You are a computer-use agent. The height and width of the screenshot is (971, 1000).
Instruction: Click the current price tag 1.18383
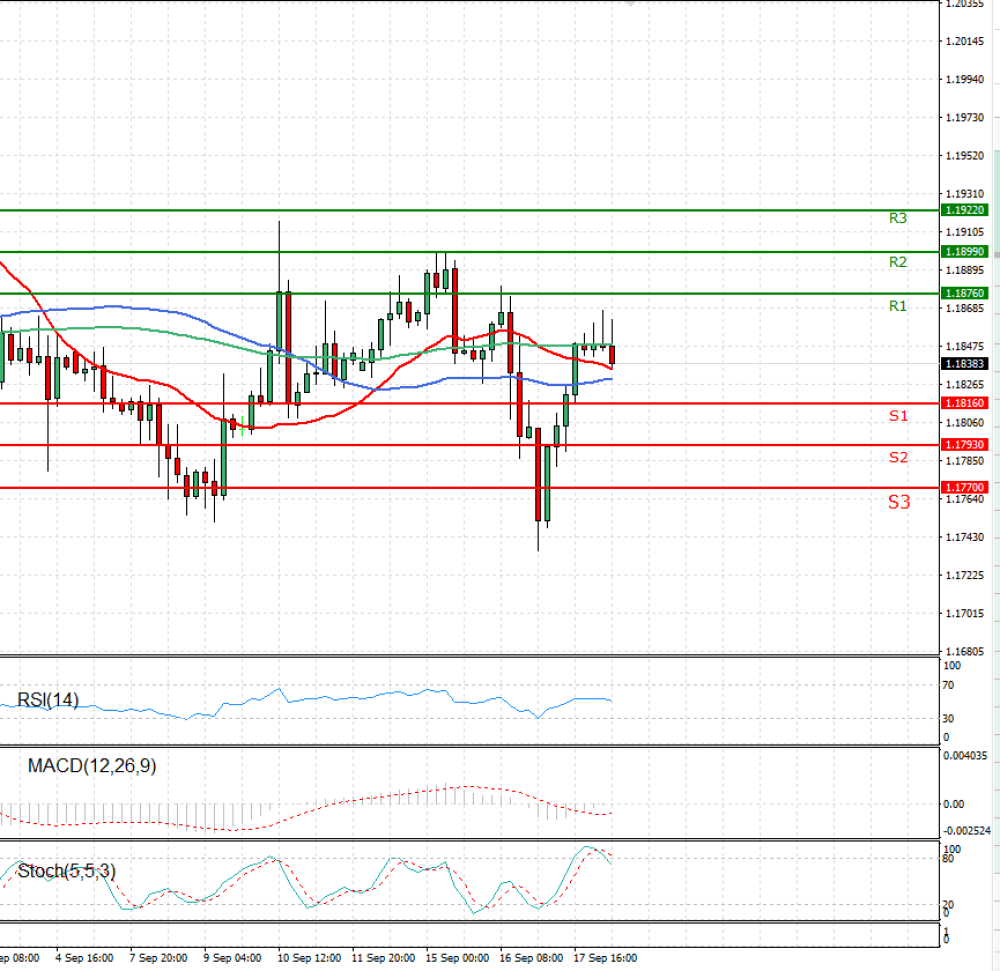(x=964, y=363)
